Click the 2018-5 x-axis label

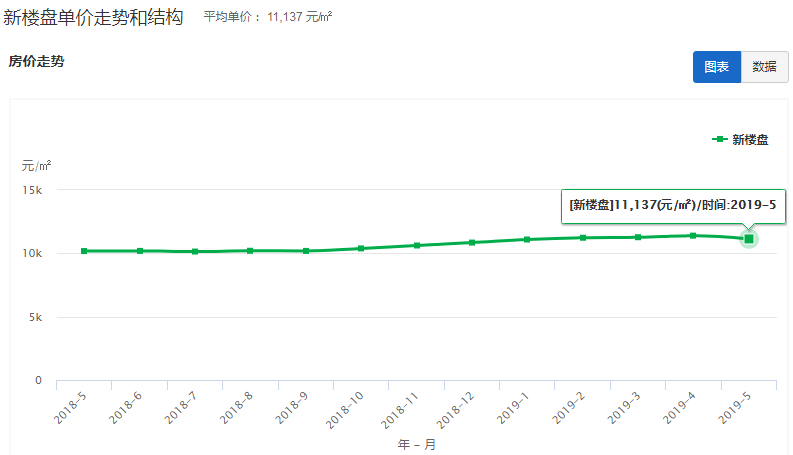70,408
